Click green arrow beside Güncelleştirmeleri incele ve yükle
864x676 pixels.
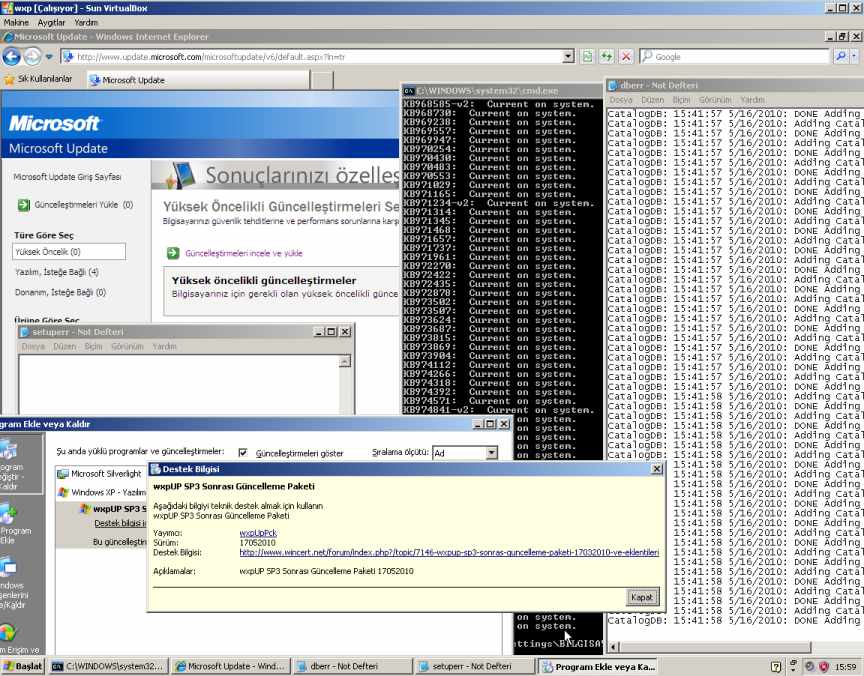click(x=173, y=253)
